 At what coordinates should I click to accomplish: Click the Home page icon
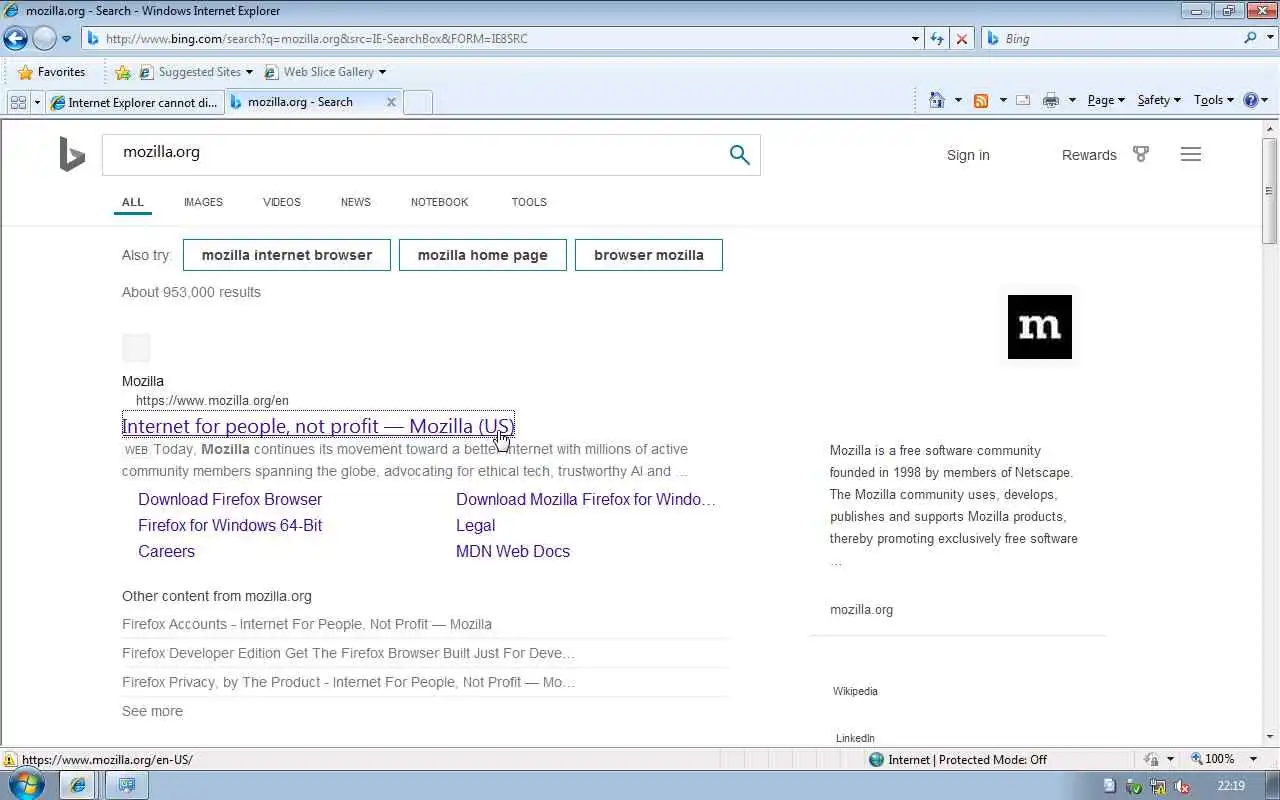pos(937,100)
